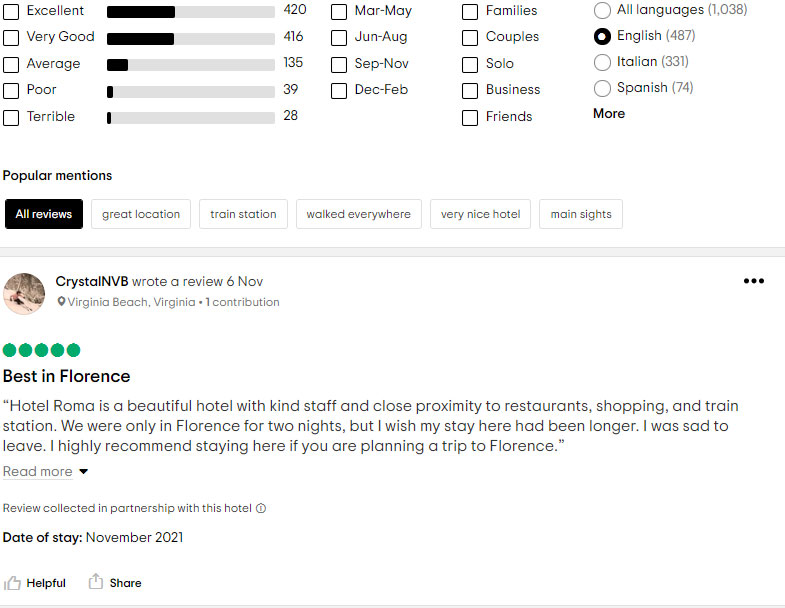The width and height of the screenshot is (785, 608).
Task: Check the Excellent rating checkbox
Action: click(11, 11)
